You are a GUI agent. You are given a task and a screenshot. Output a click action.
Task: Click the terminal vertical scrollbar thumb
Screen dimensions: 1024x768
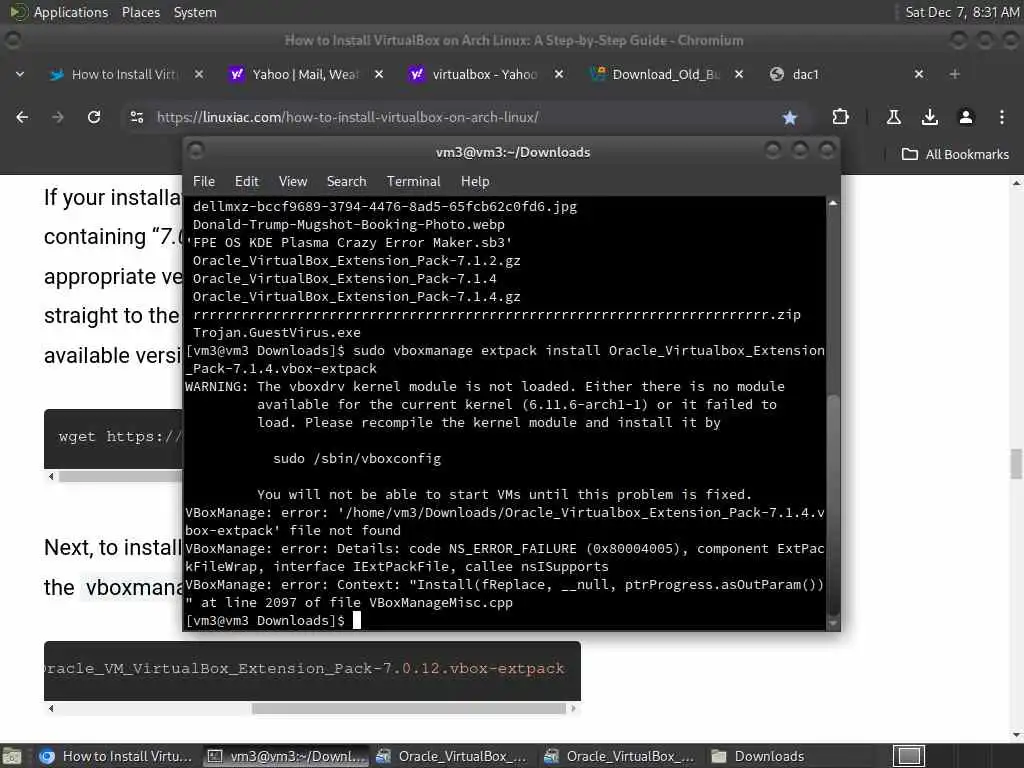pyautogui.click(x=833, y=503)
